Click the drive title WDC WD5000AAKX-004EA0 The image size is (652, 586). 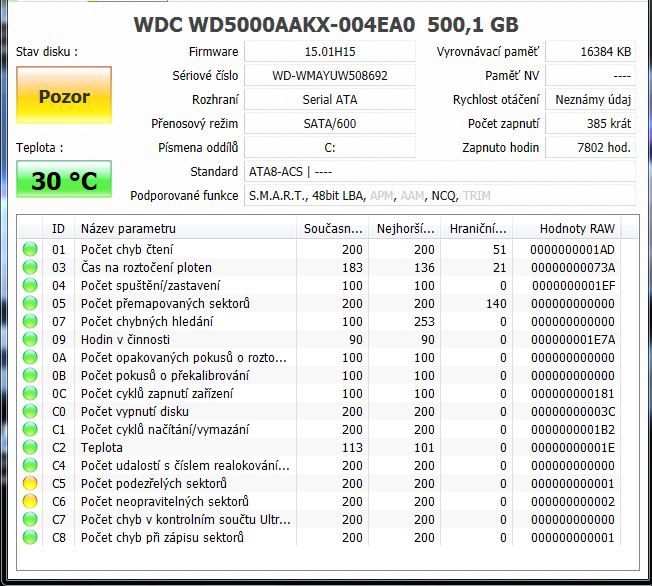274,25
